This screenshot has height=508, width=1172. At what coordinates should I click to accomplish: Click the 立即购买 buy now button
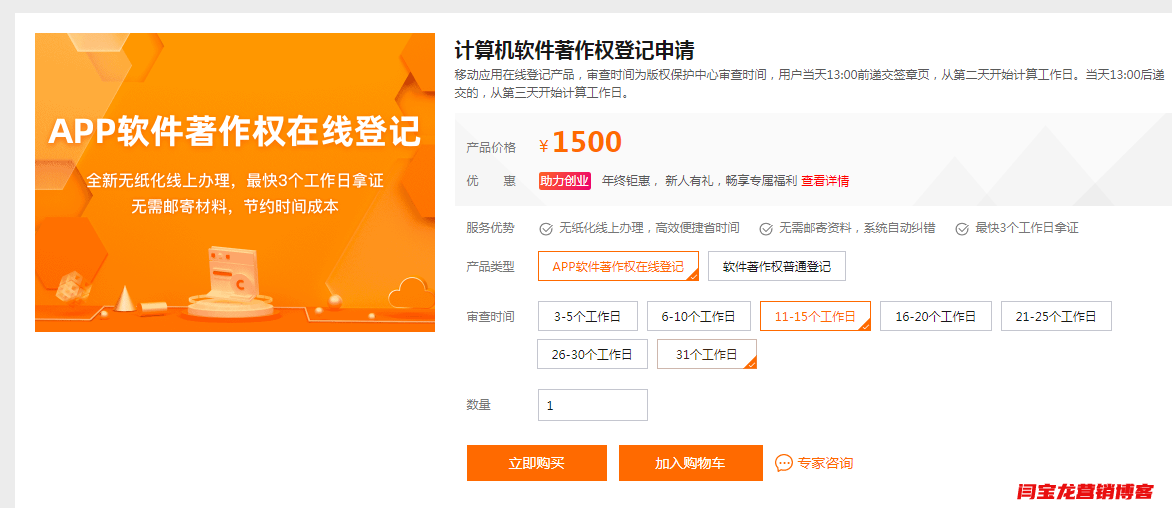(x=537, y=463)
